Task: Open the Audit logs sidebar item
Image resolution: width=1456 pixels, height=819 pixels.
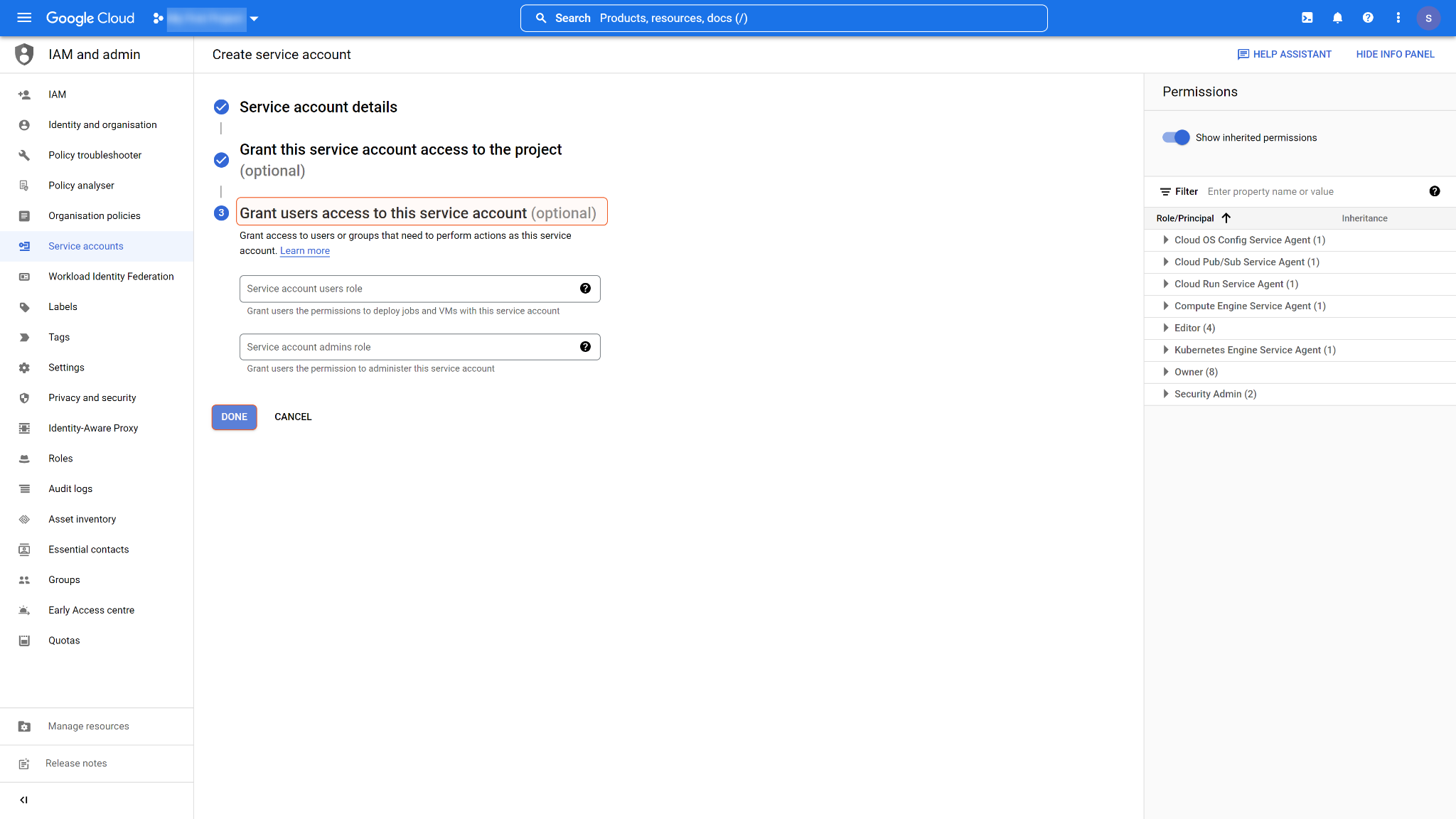Action: pyautogui.click(x=70, y=488)
